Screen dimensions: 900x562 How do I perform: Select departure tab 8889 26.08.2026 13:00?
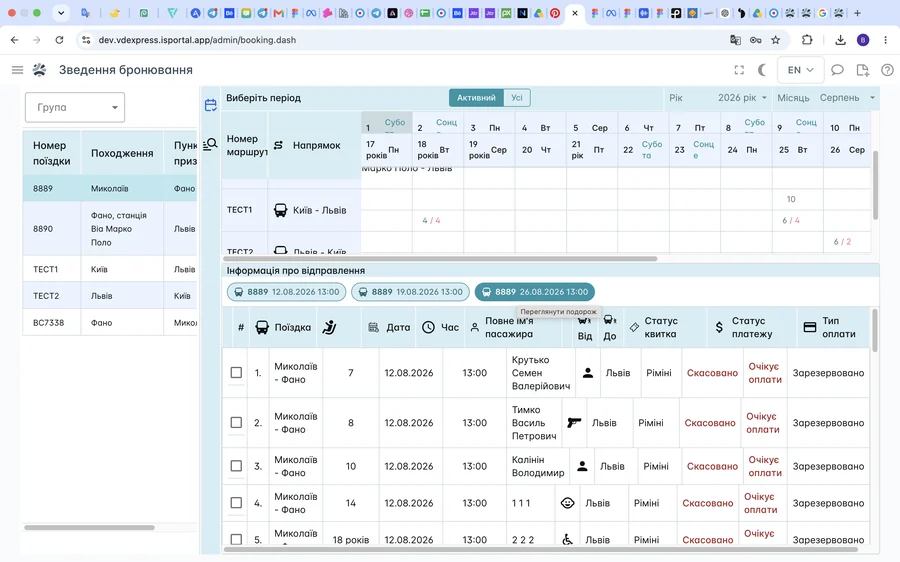(534, 292)
